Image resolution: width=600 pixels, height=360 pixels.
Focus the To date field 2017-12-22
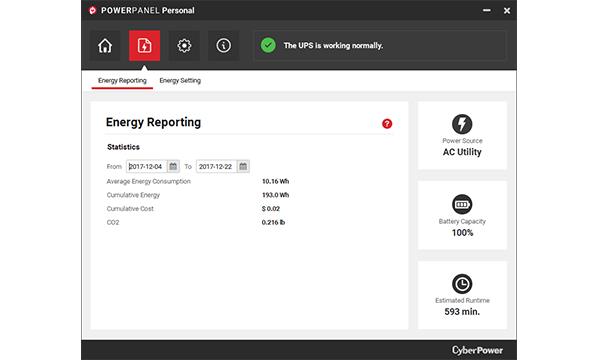(x=217, y=166)
